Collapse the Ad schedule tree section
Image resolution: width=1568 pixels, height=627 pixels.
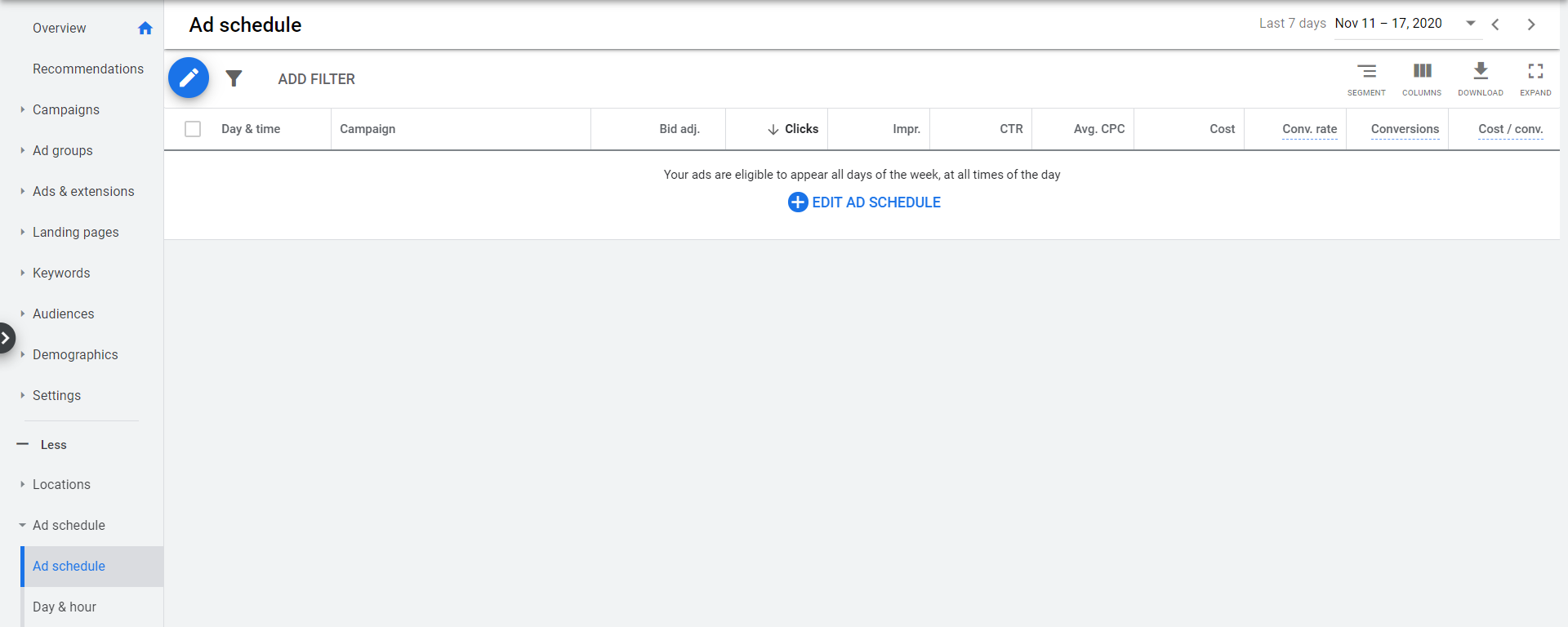23,525
